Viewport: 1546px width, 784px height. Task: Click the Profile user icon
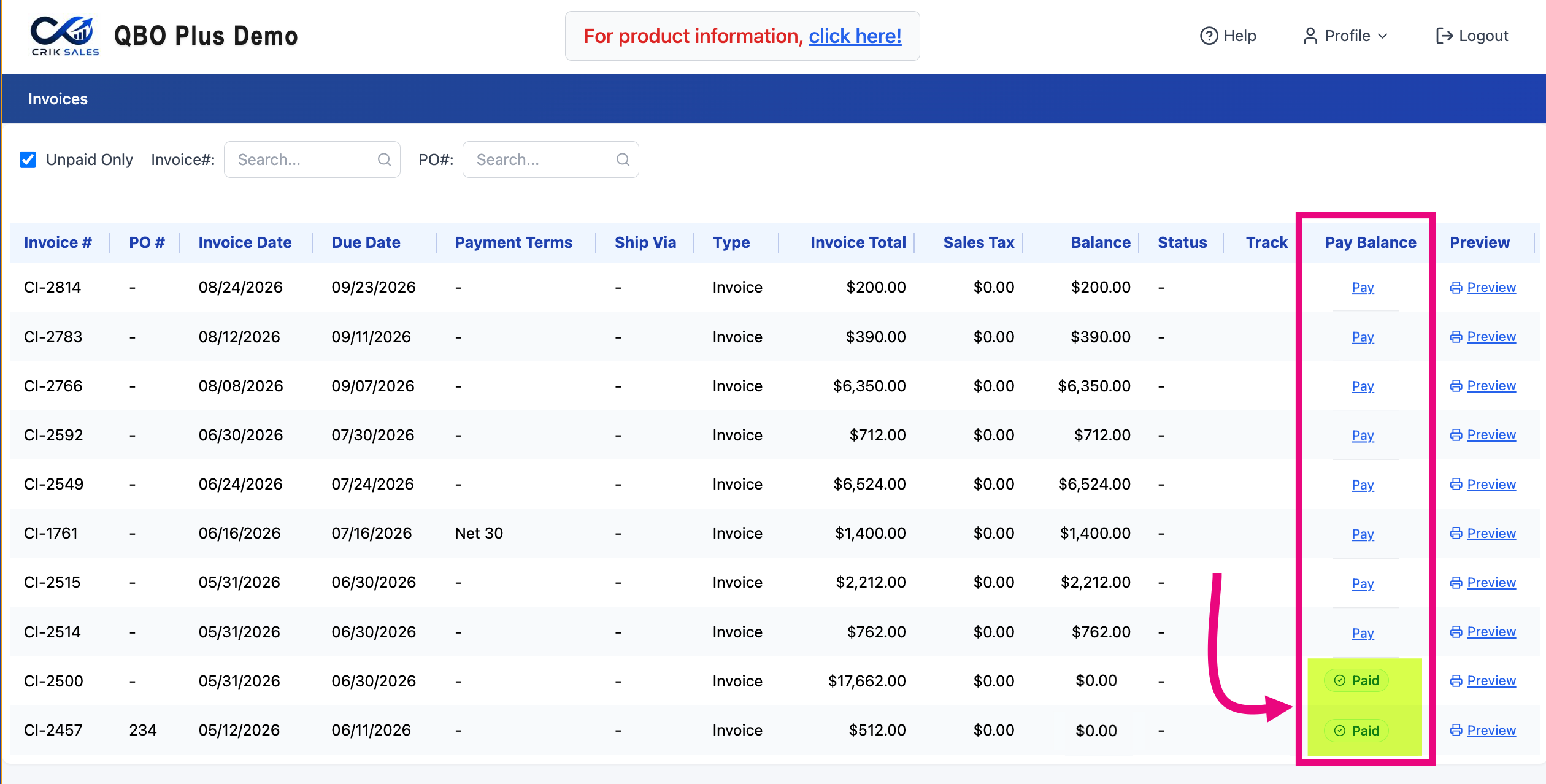[1310, 36]
